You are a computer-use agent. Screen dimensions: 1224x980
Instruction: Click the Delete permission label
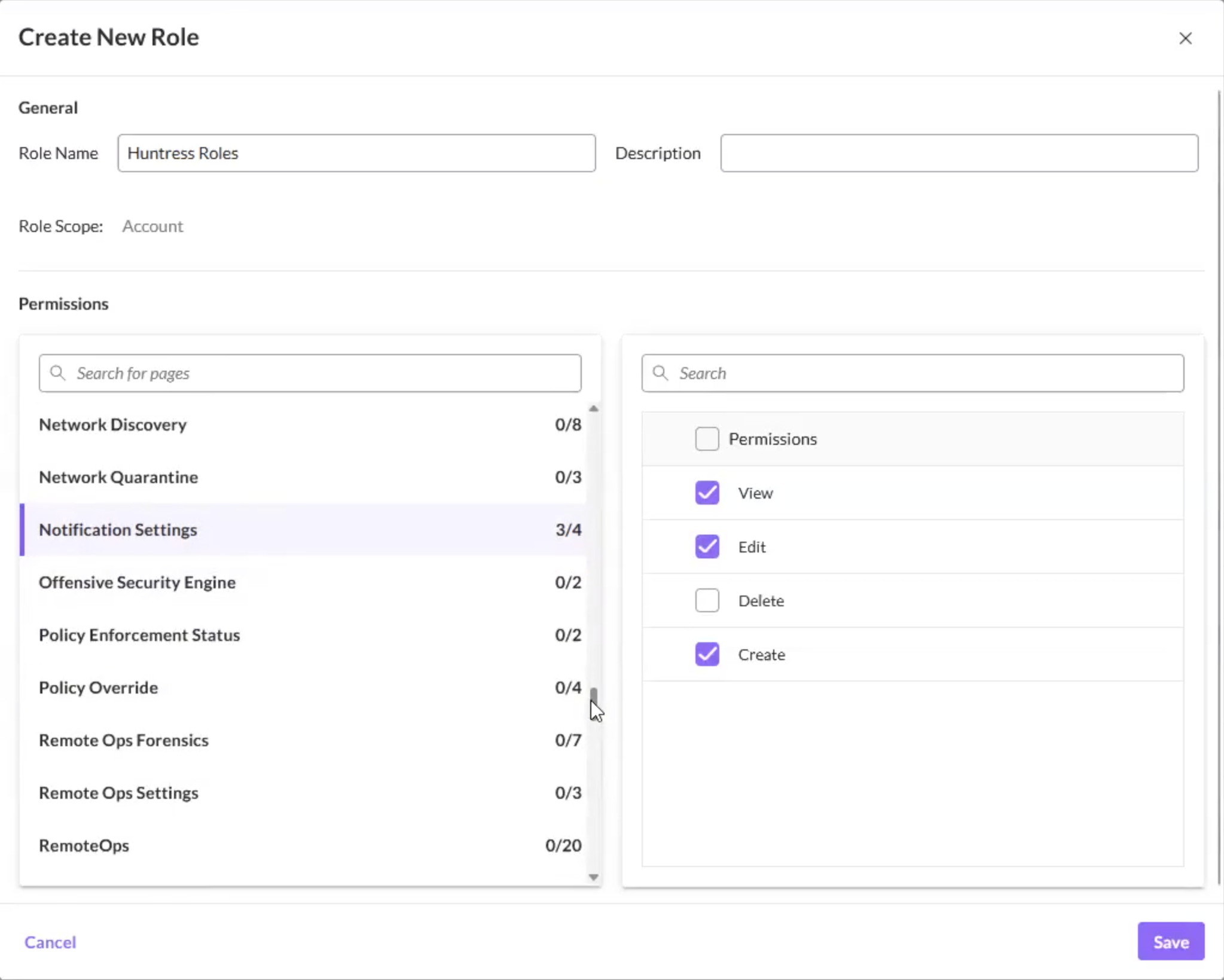[x=761, y=601]
